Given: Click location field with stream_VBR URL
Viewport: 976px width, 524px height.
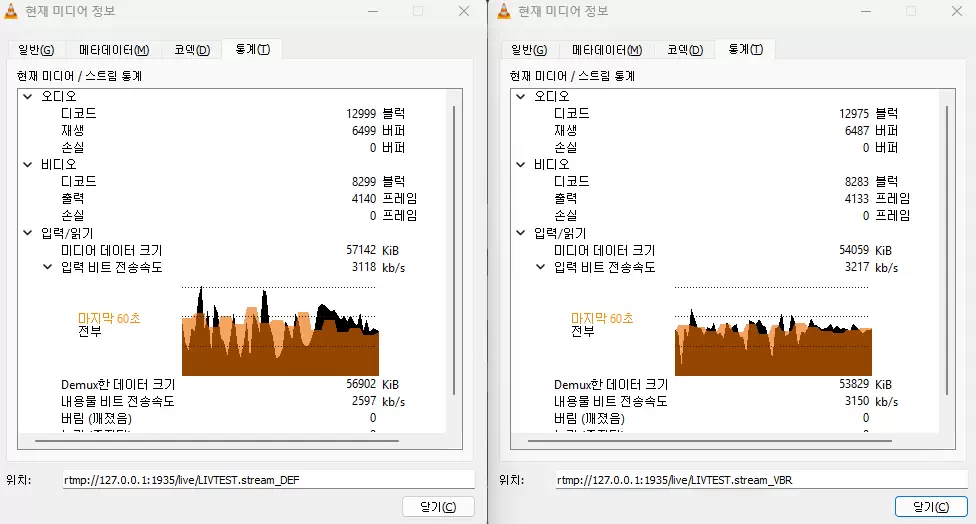Looking at the screenshot, I should [x=762, y=480].
